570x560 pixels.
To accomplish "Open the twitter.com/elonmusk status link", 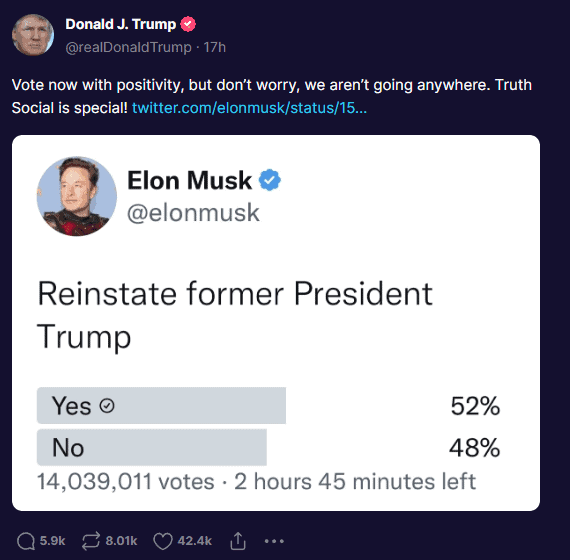I will click(249, 108).
